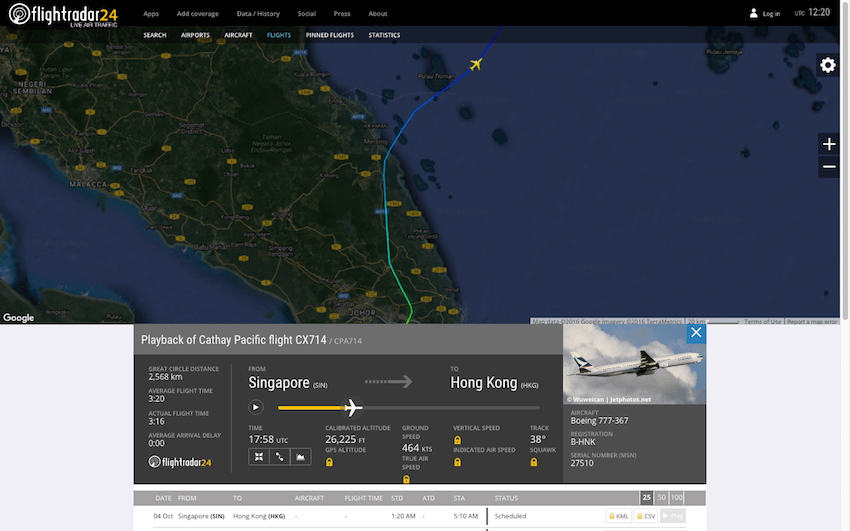Switch to the Flights tab
The height and width of the screenshot is (531, 850).
(x=279, y=35)
